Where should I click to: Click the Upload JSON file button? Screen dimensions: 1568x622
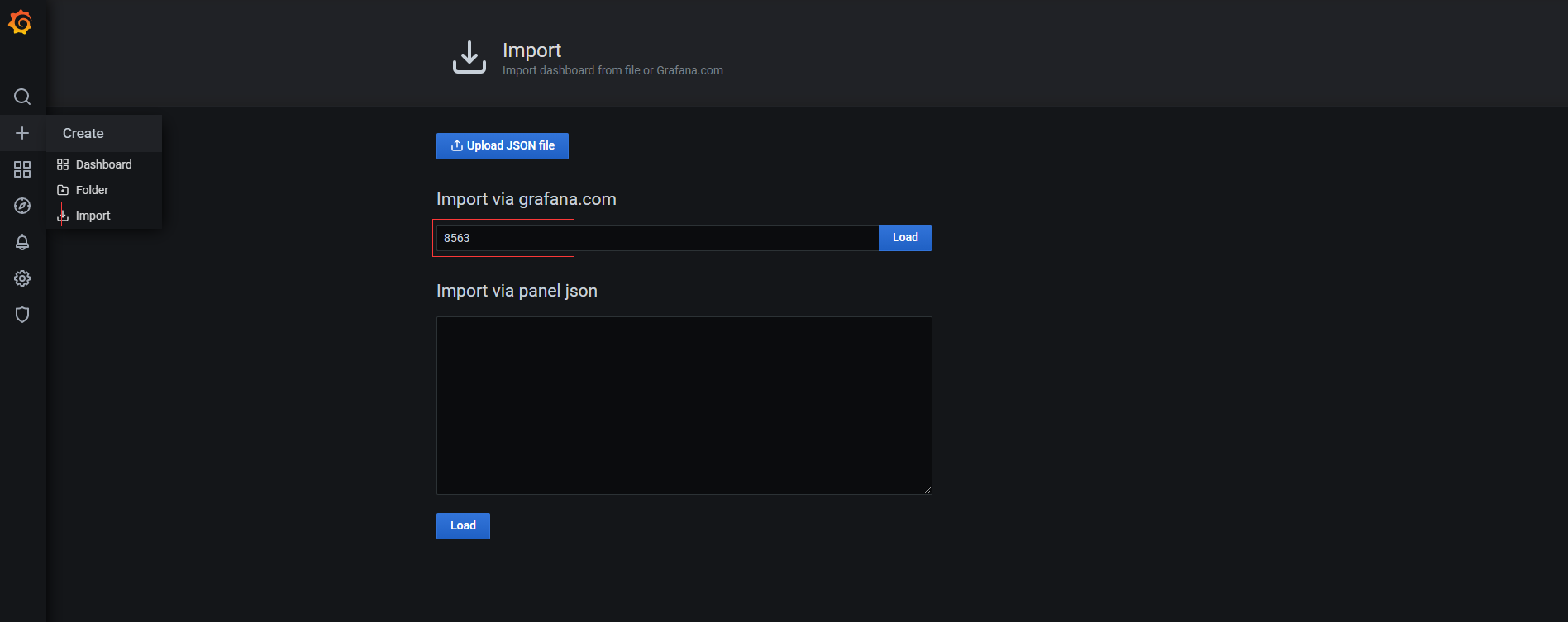click(503, 146)
